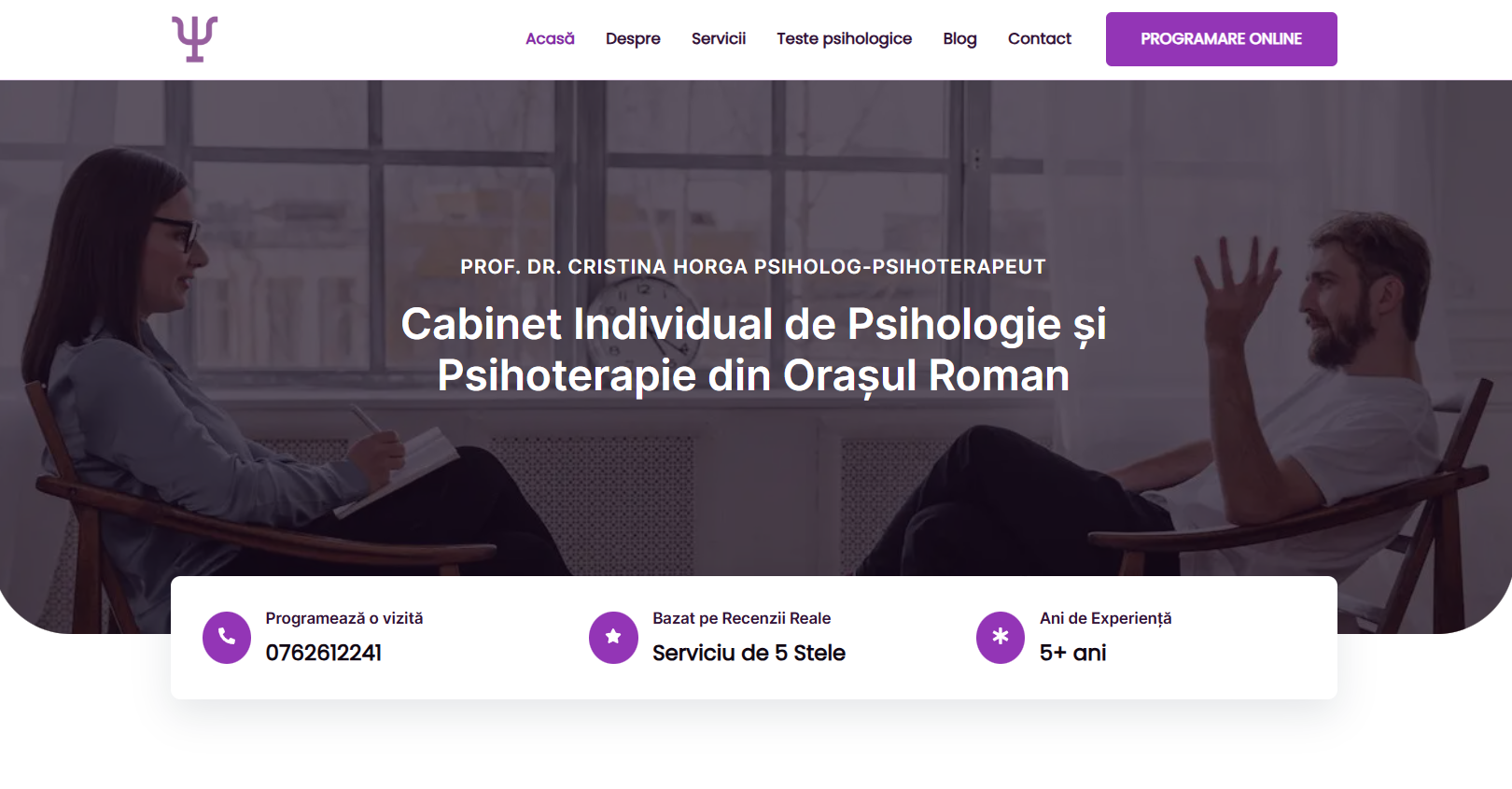Select the "Serviciu de 5 Stele" heading
This screenshot has width=1512, height=789.
[x=749, y=653]
